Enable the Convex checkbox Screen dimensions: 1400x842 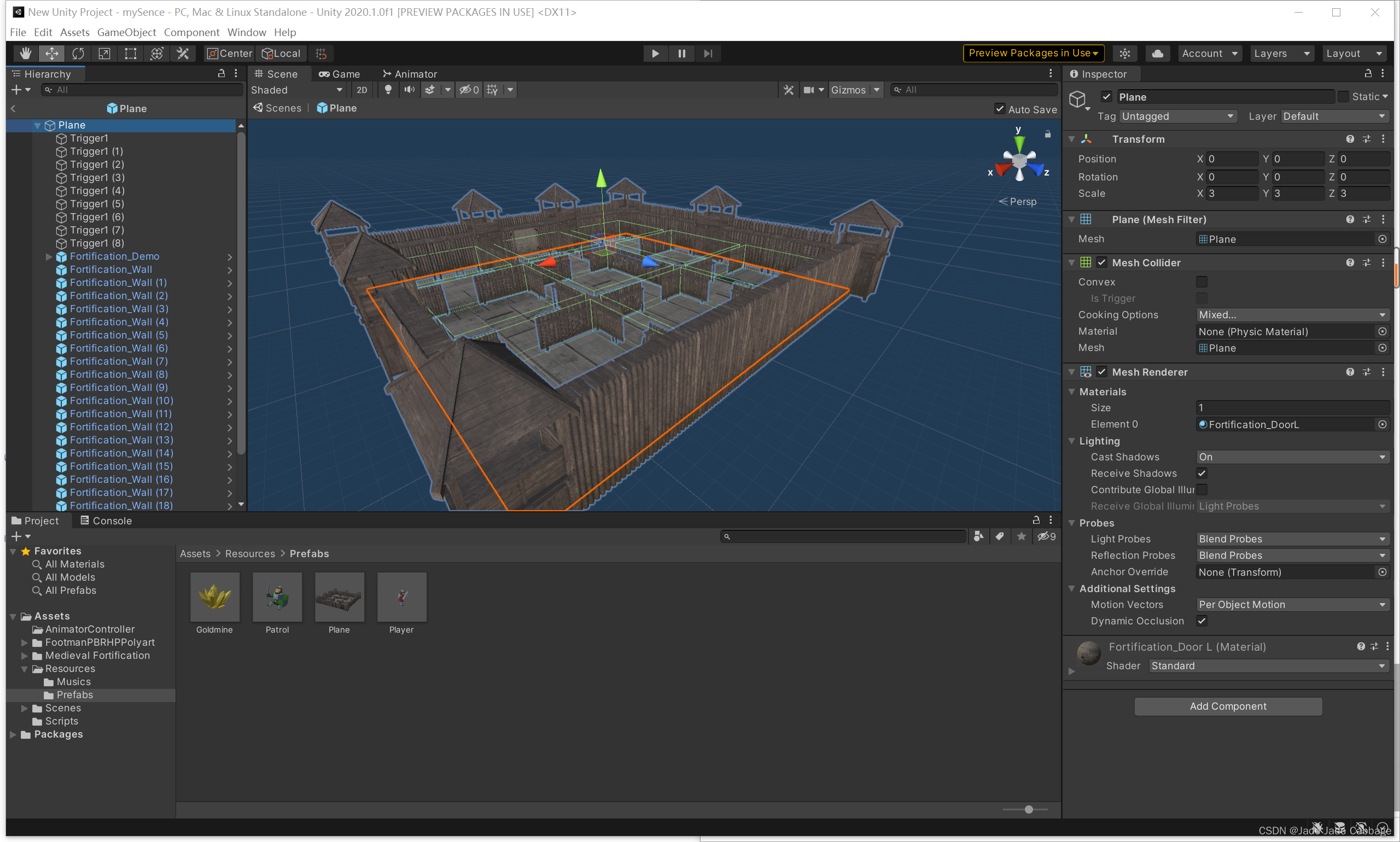point(1201,282)
